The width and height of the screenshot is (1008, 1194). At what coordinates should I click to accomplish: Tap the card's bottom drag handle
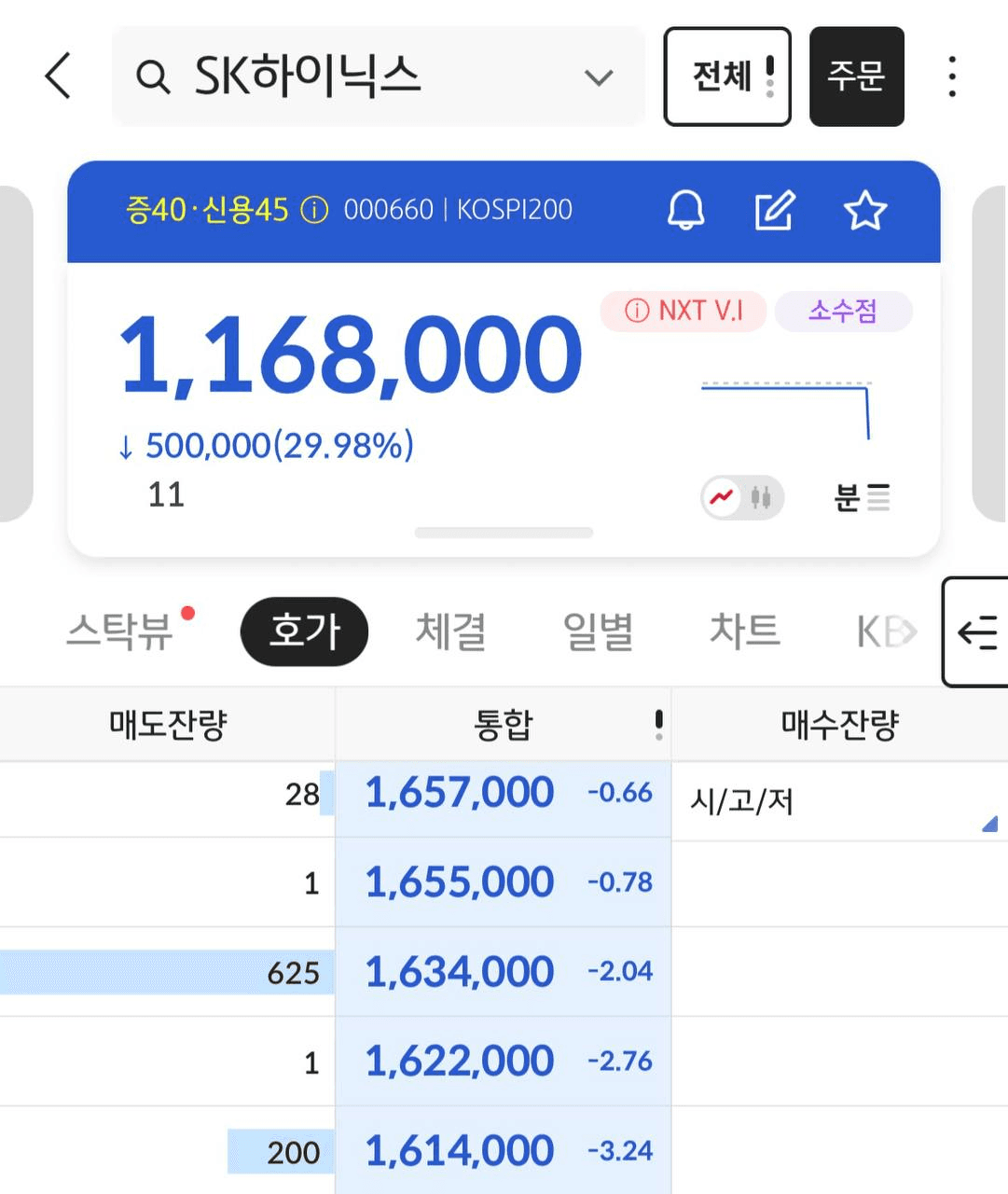click(504, 533)
